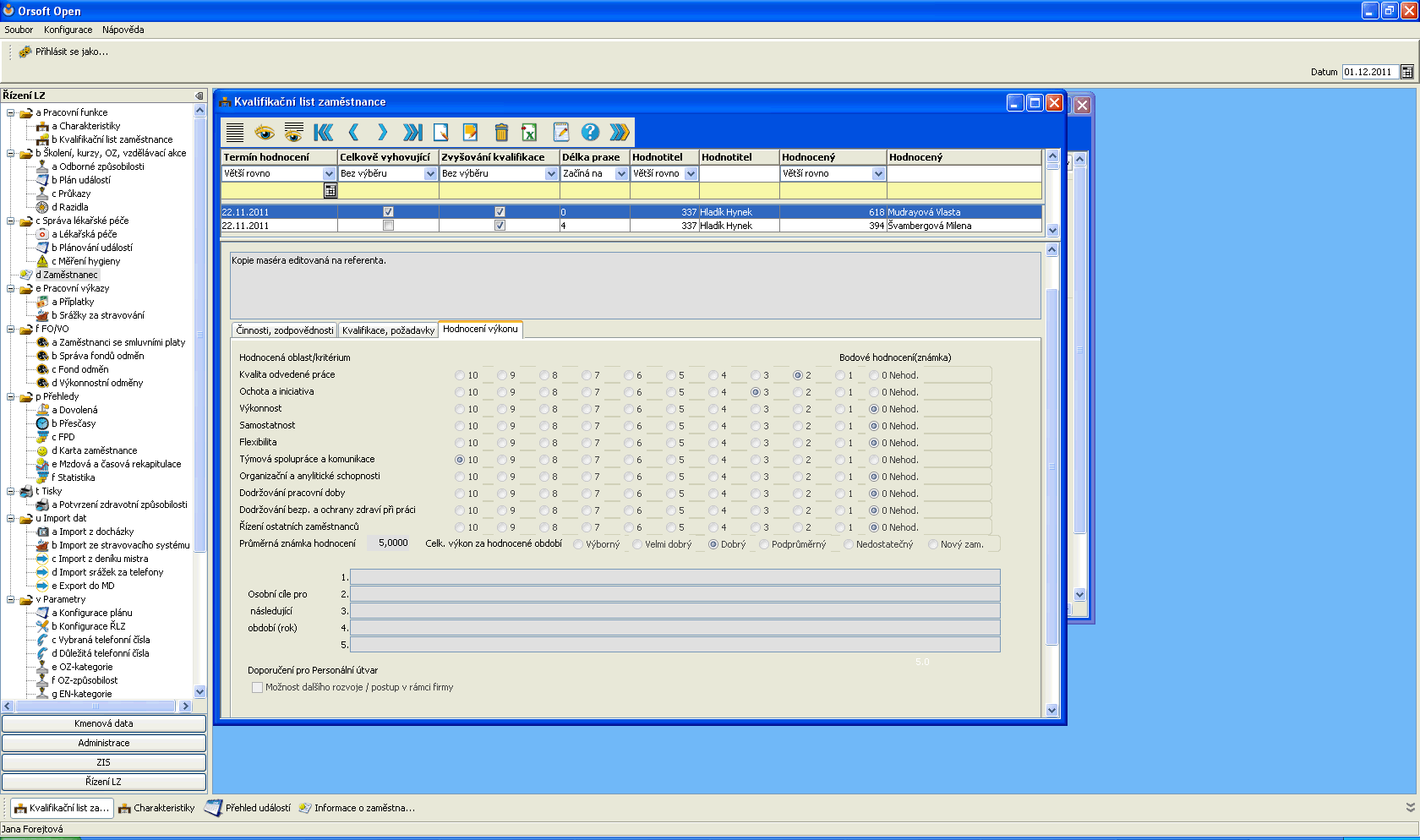Open Termín hodnocení filter dropdown
Screen dimensions: 1420x840
pyautogui.click(x=329, y=173)
